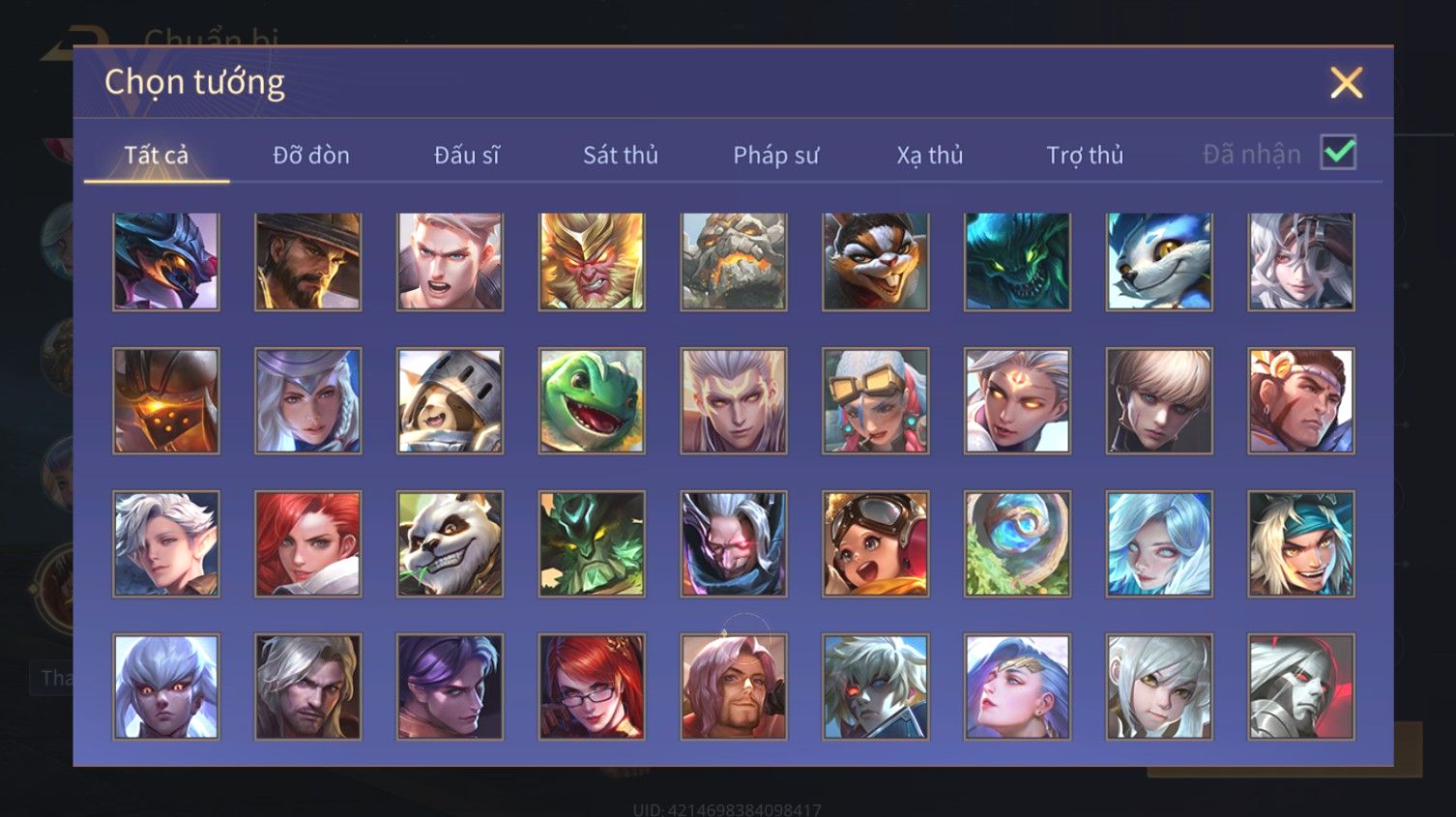Close the Chọn tướng dialog
1456x817 pixels.
[1346, 83]
